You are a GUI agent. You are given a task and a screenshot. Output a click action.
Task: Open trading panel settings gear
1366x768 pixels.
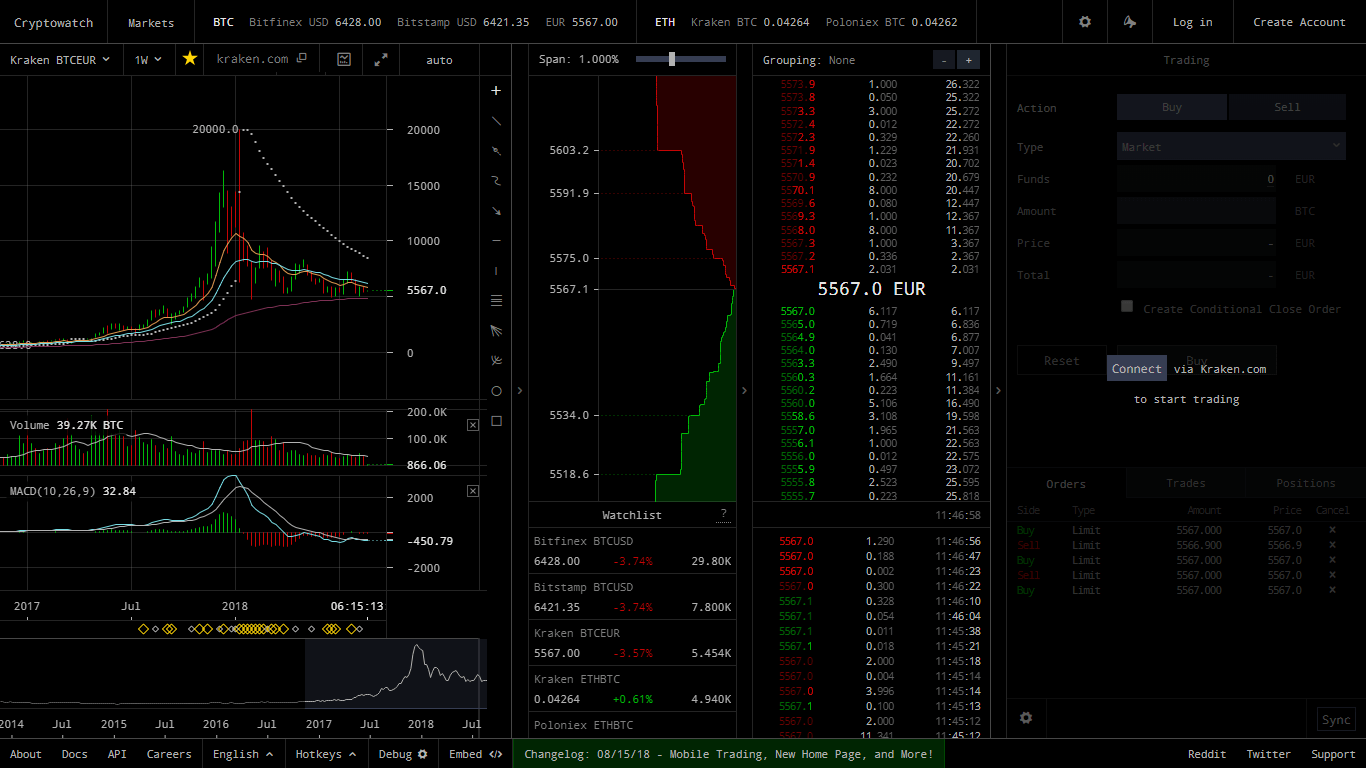coord(1025,717)
